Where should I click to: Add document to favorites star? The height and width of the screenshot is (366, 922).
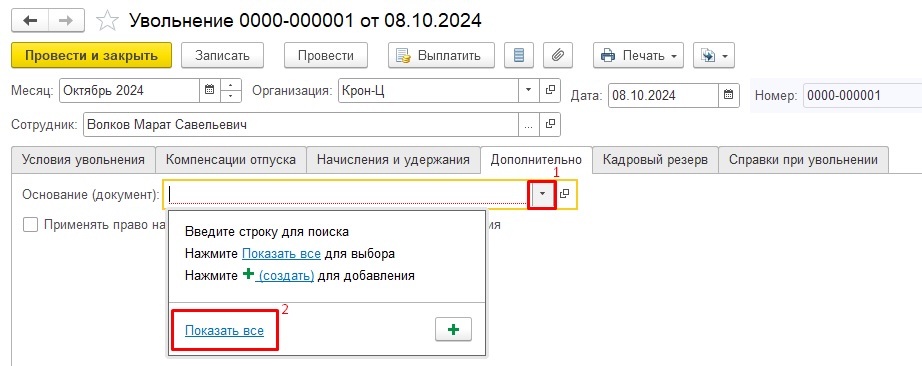coord(107,21)
